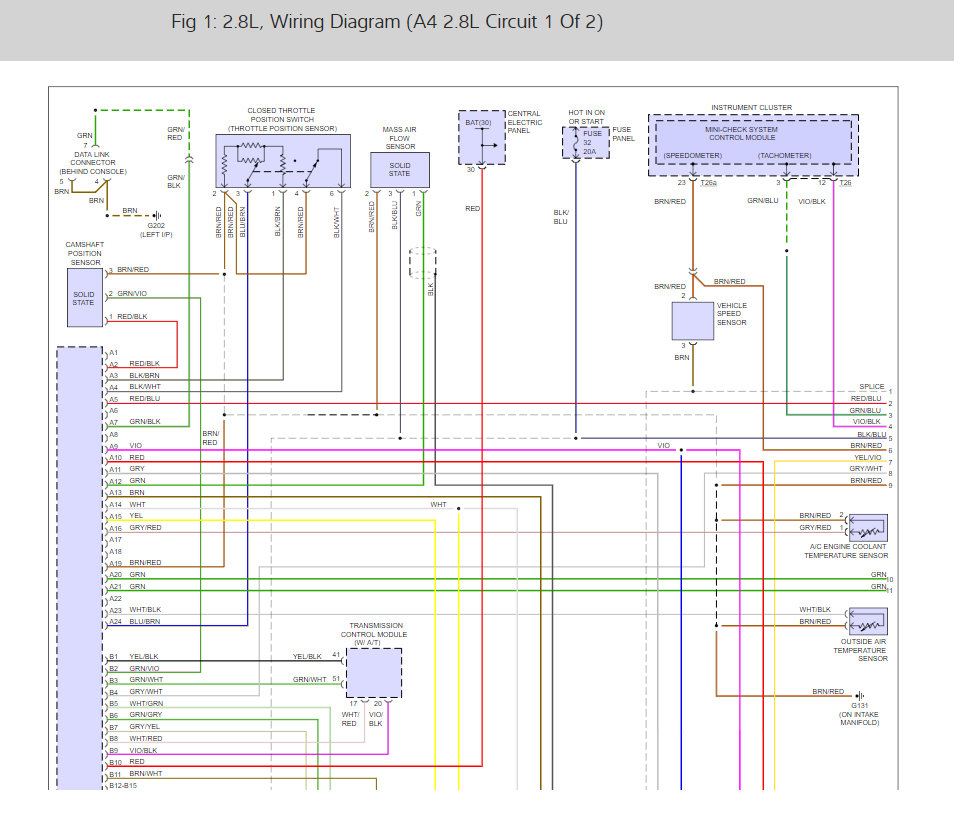Click the 'VEHICLE SPEED SENSOR' label
This screenshot has height=820, width=954.
(x=731, y=314)
